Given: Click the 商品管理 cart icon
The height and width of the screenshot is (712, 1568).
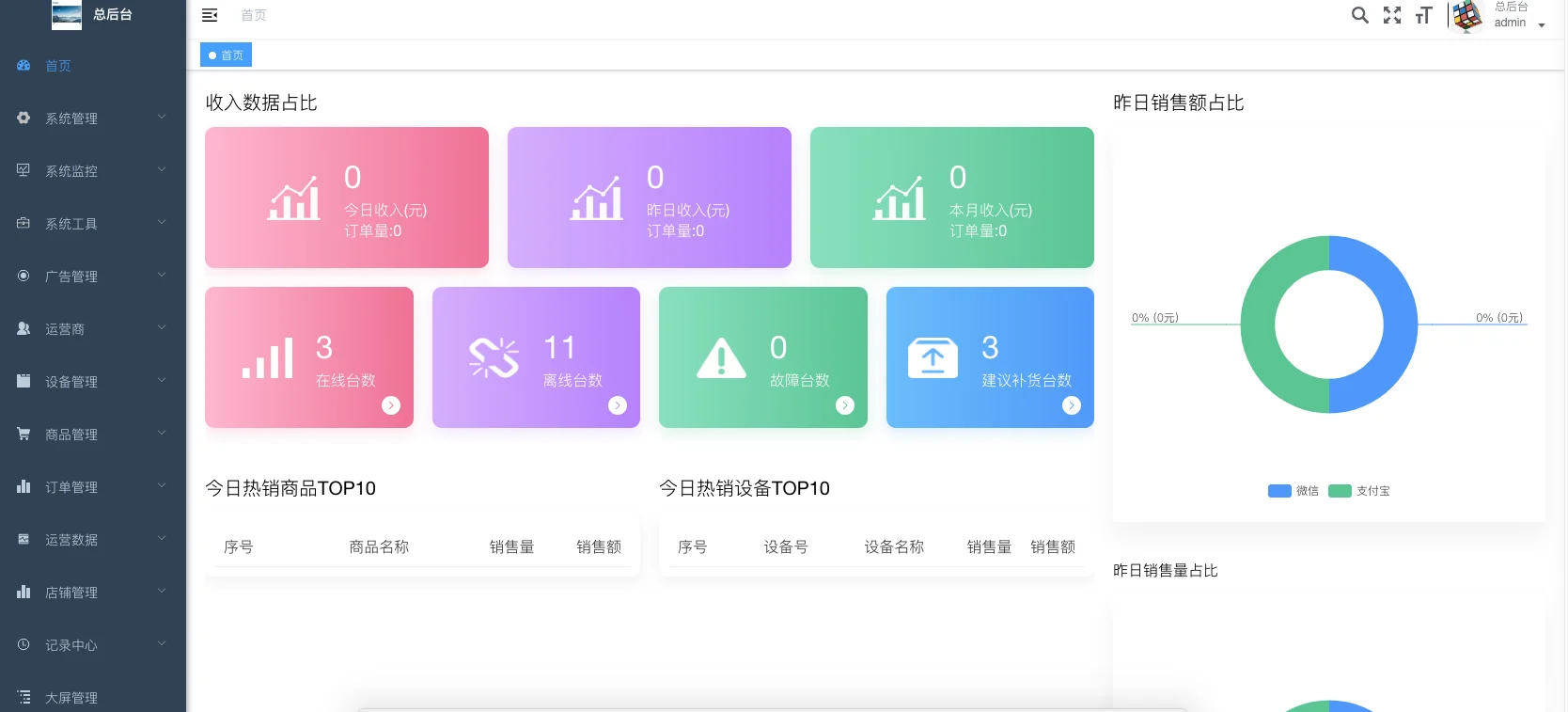Looking at the screenshot, I should click(x=24, y=435).
